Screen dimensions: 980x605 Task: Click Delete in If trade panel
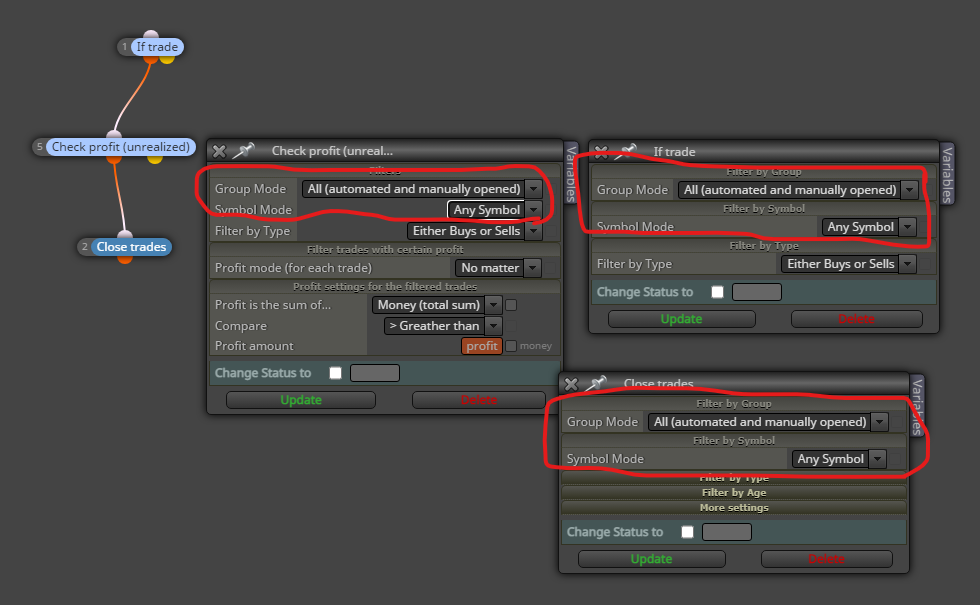coord(856,319)
